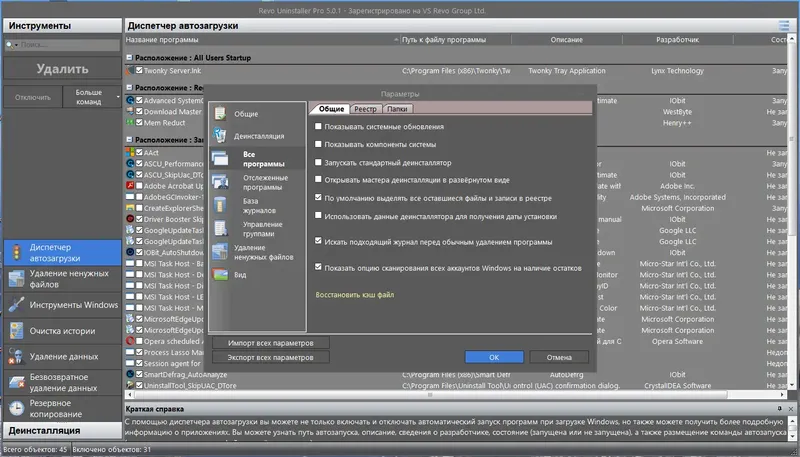Click the Twonky Server.lnk icon
800x457 pixels.
click(130, 70)
